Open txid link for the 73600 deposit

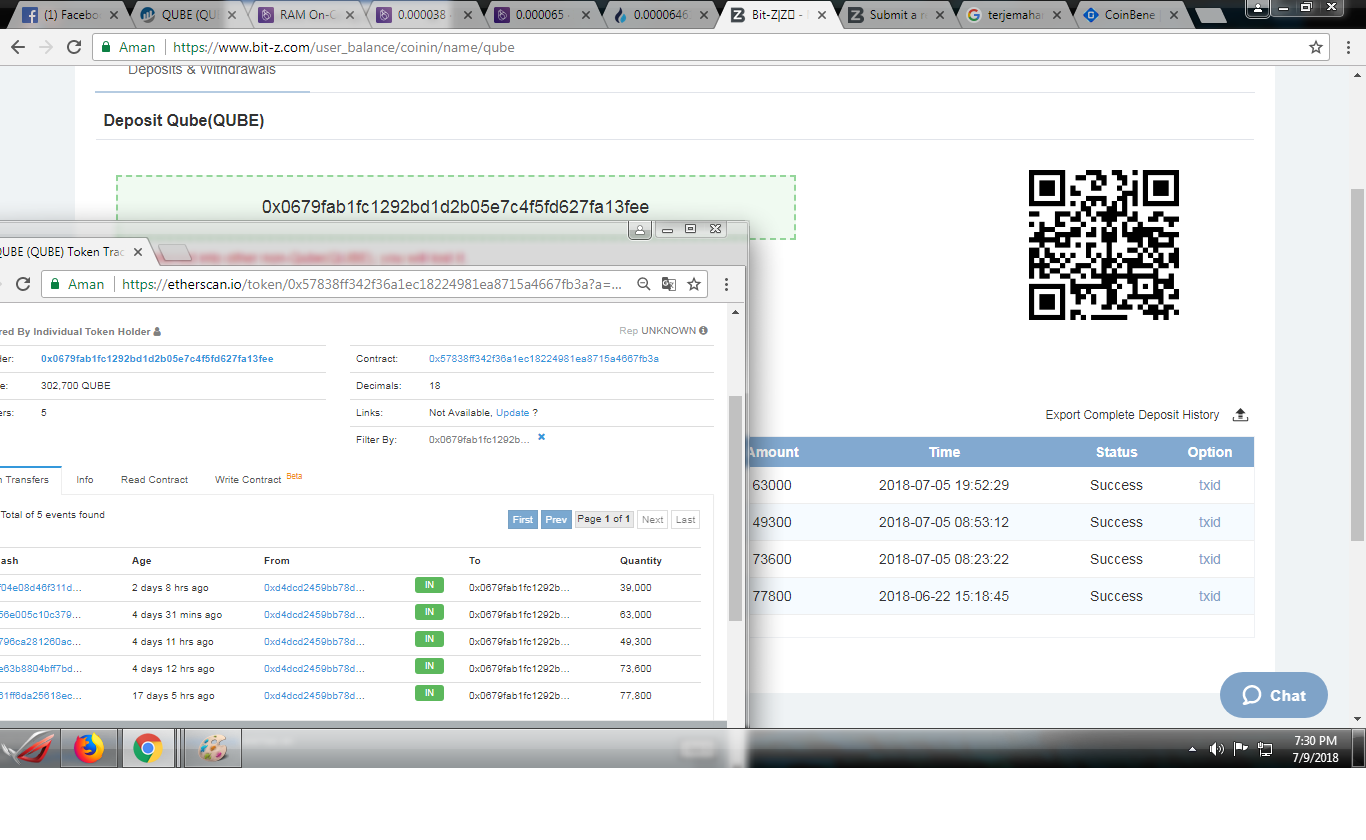(1210, 559)
